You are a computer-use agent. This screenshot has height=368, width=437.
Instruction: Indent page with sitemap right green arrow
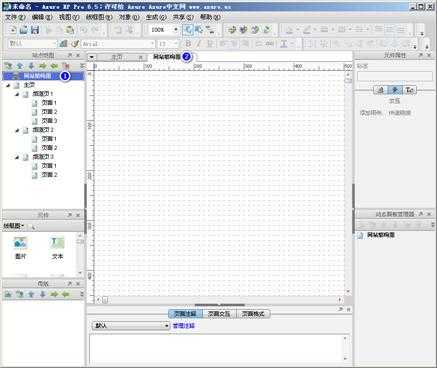point(42,66)
